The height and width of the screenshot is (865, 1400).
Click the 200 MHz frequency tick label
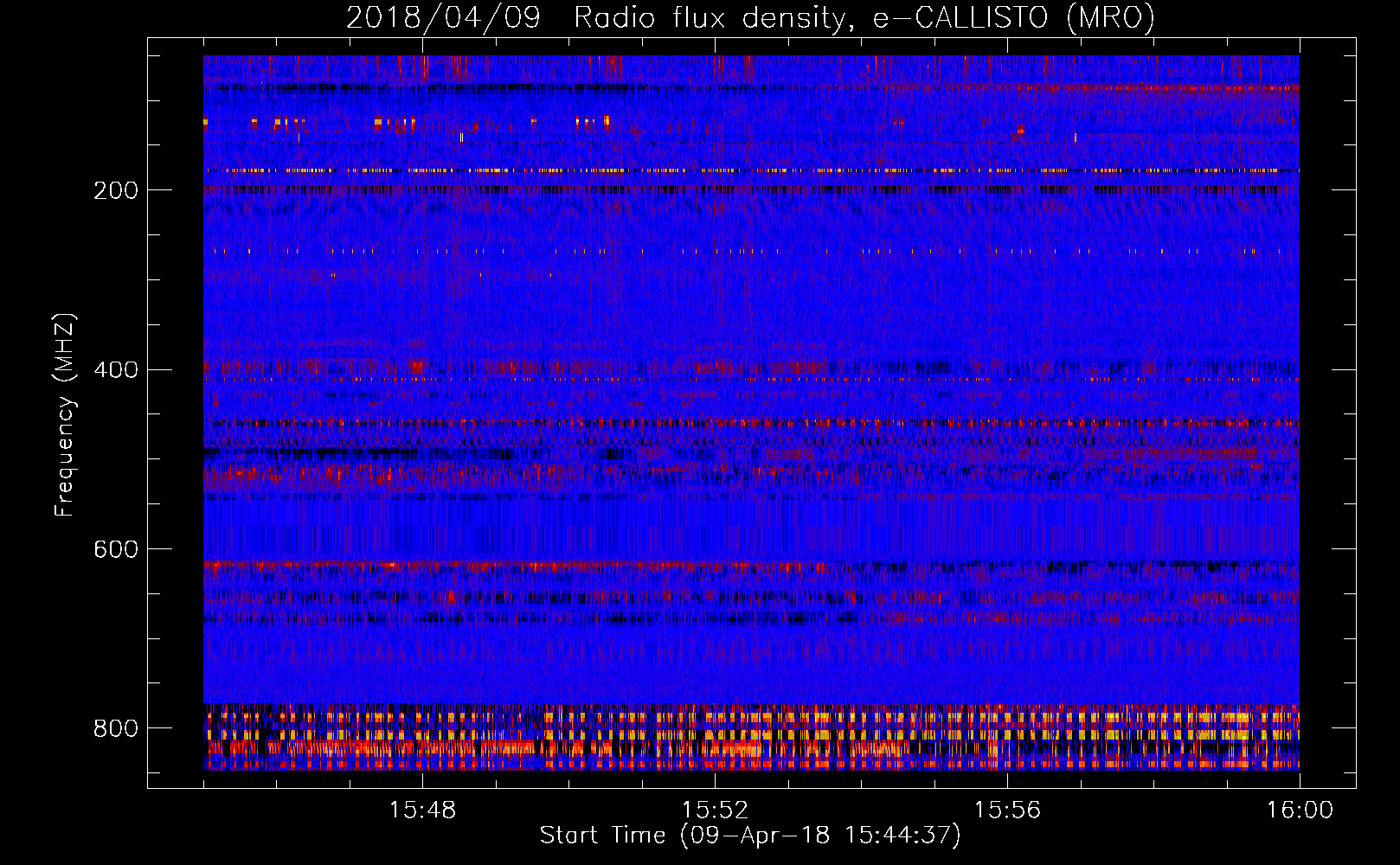click(x=115, y=190)
